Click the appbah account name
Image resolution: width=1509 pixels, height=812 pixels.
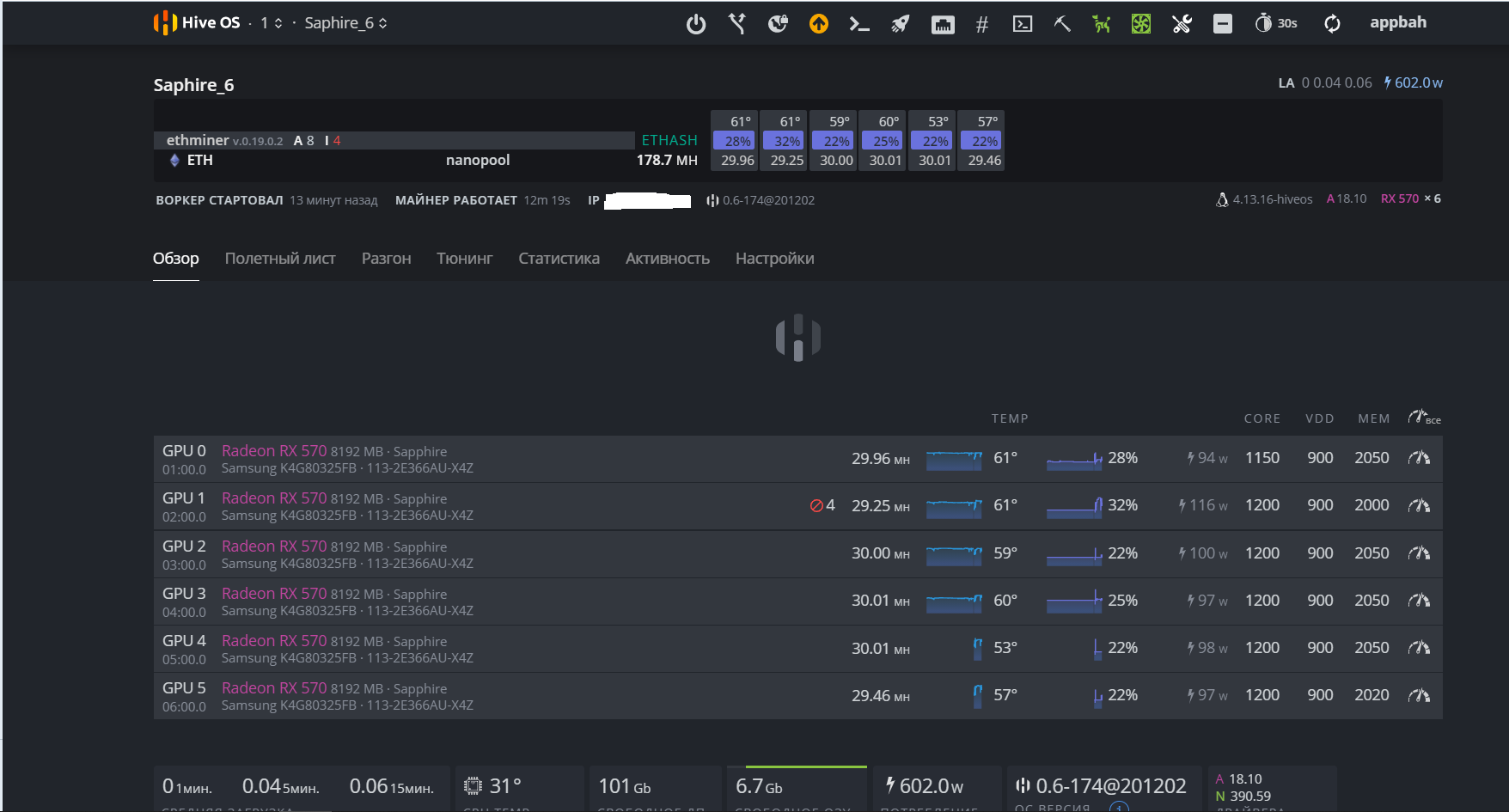(1397, 23)
